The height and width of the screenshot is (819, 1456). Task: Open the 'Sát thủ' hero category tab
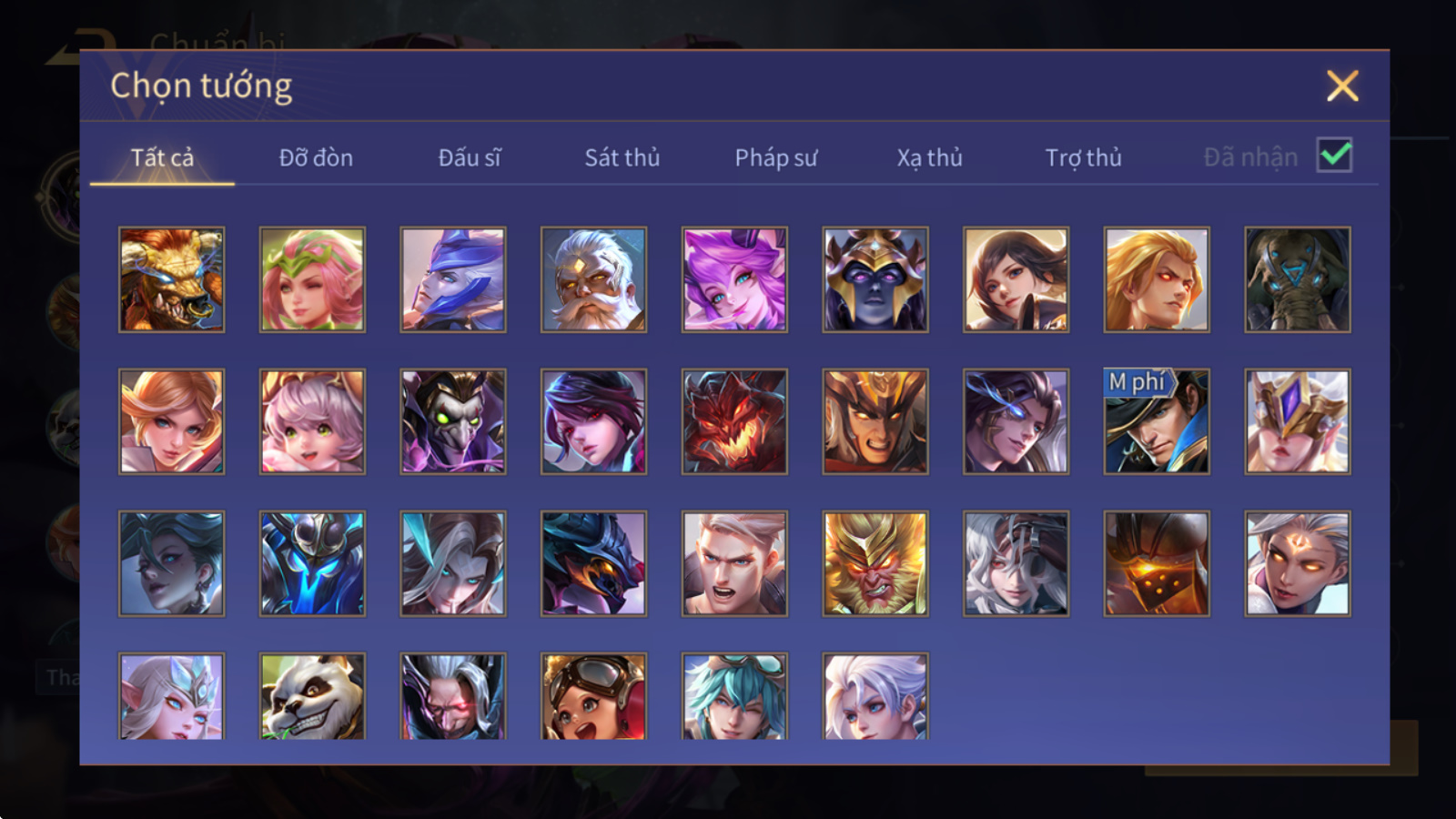click(x=622, y=157)
